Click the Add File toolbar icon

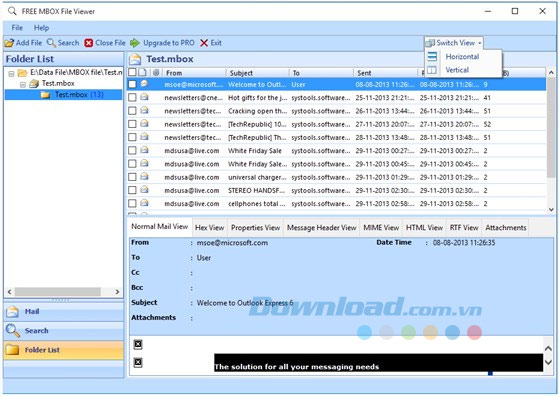[x=9, y=43]
